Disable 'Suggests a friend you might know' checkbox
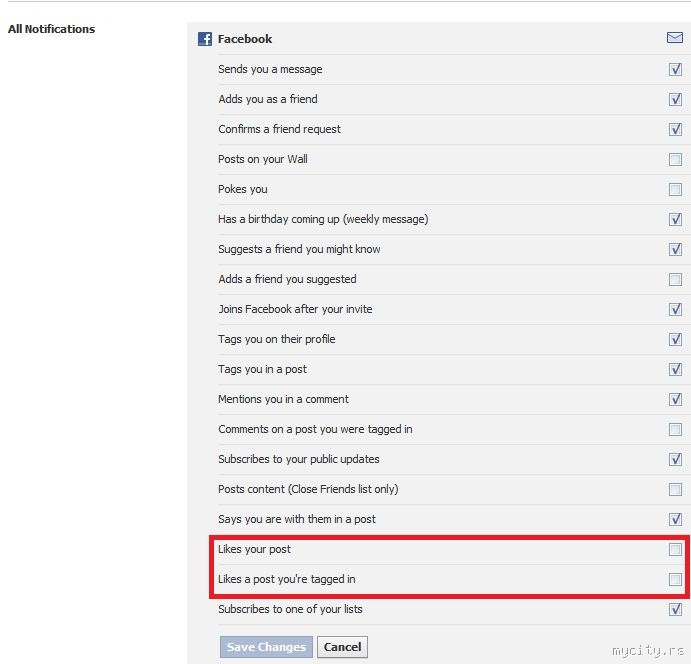 [675, 249]
